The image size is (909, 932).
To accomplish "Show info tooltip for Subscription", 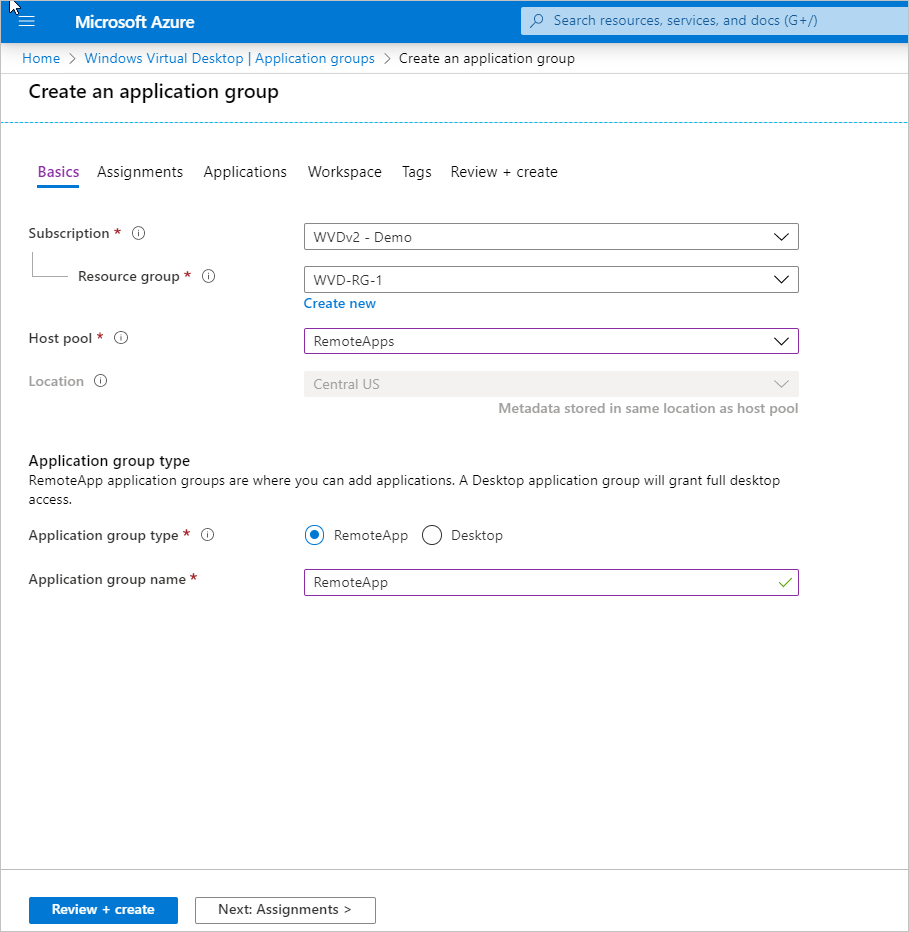I will coord(139,233).
